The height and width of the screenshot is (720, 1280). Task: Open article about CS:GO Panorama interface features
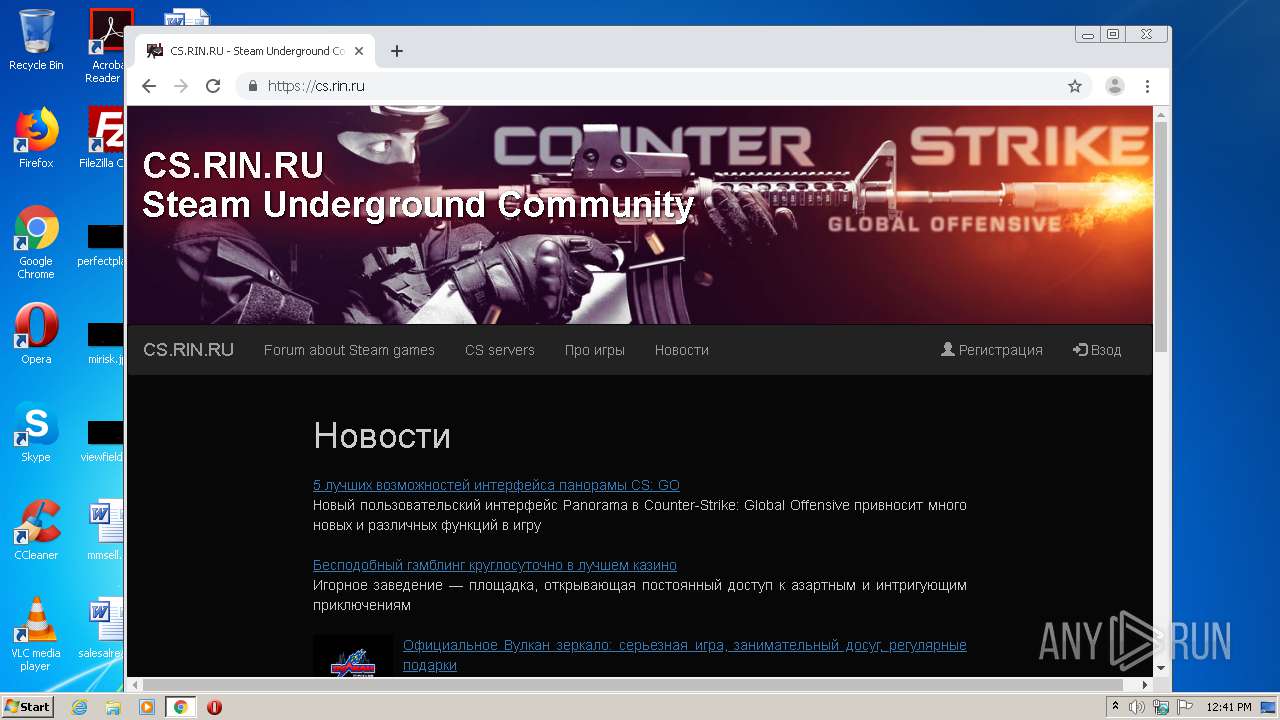pyautogui.click(x=496, y=485)
